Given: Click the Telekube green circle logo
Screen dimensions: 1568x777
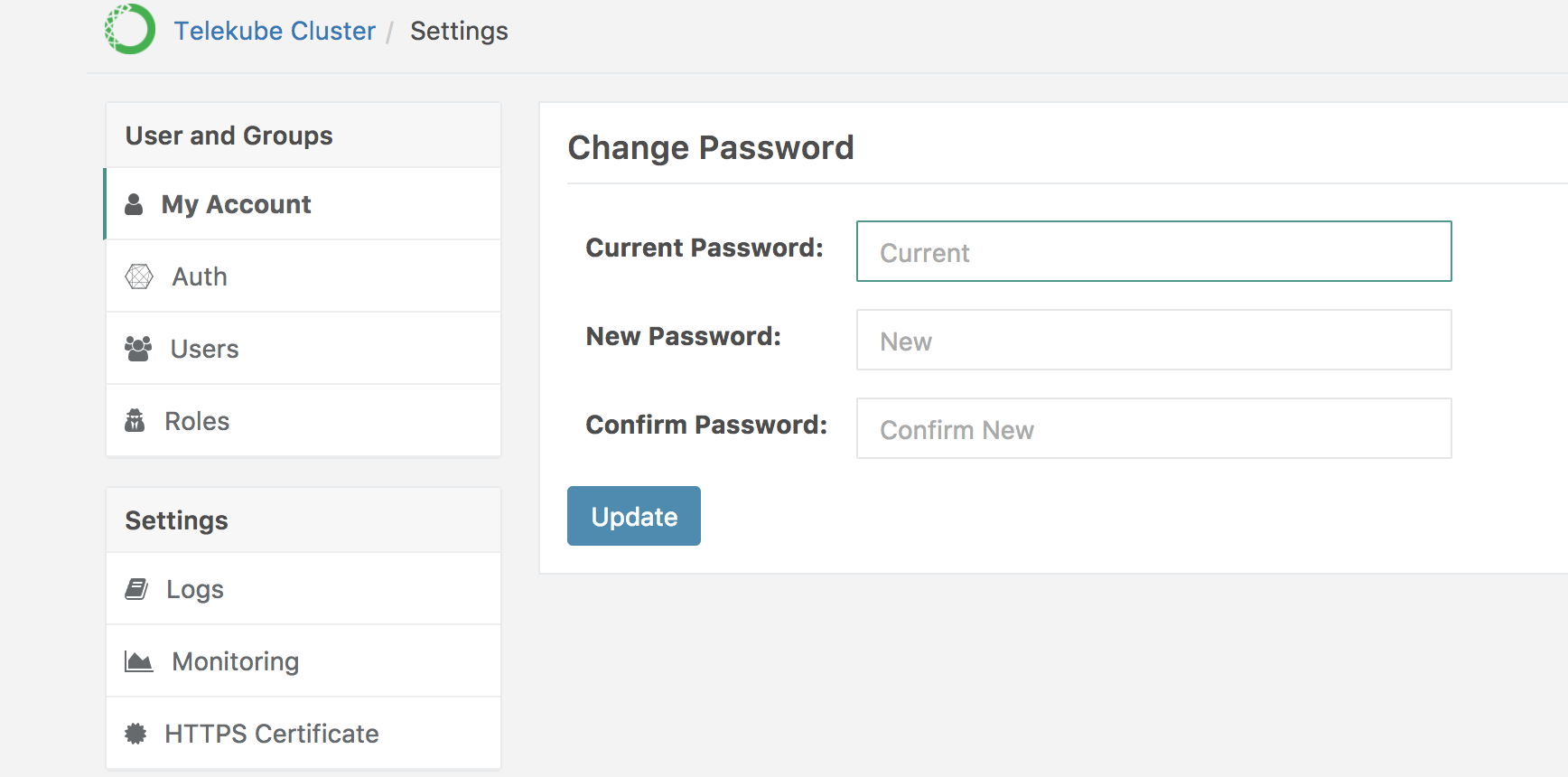Looking at the screenshot, I should pyautogui.click(x=130, y=29).
